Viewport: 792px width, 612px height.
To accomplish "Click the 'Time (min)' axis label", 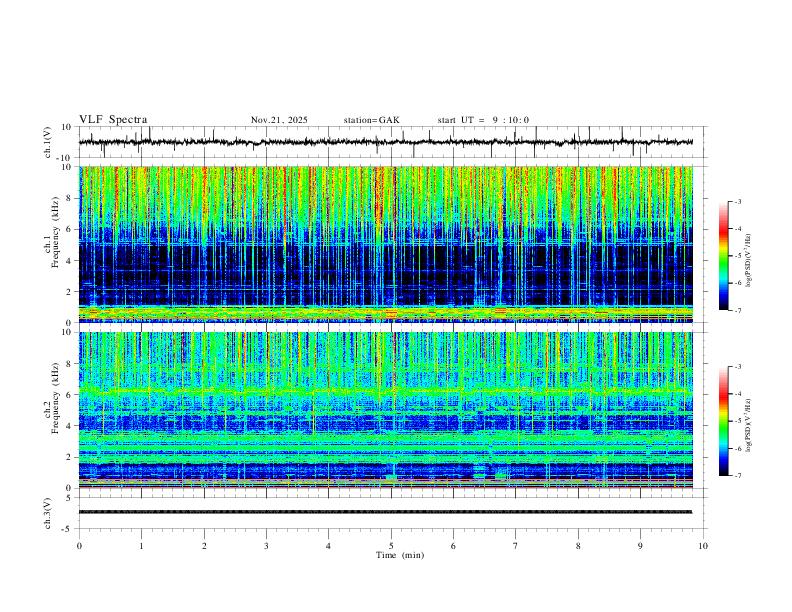I will (400, 555).
